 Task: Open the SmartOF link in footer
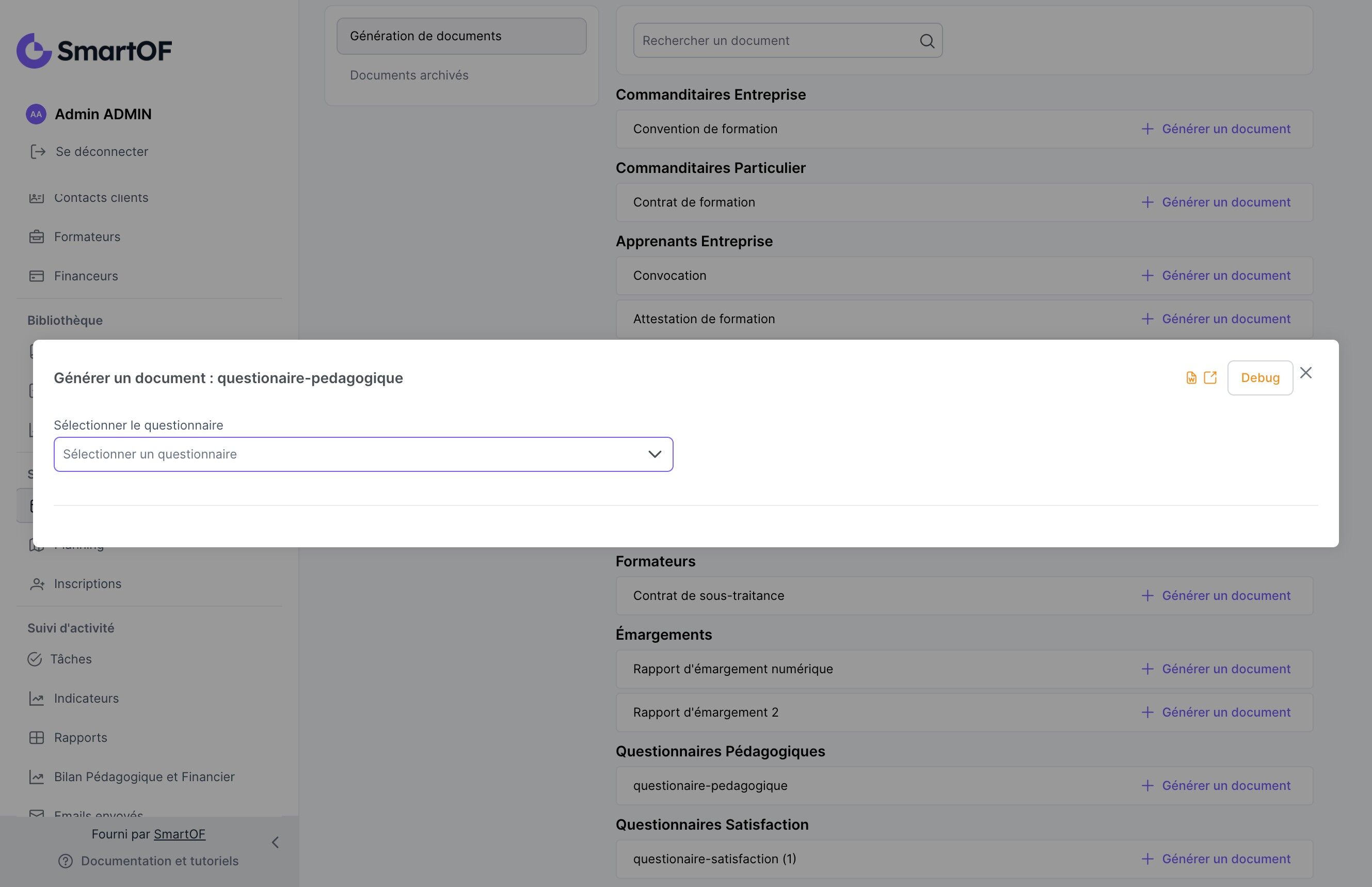coord(179,834)
